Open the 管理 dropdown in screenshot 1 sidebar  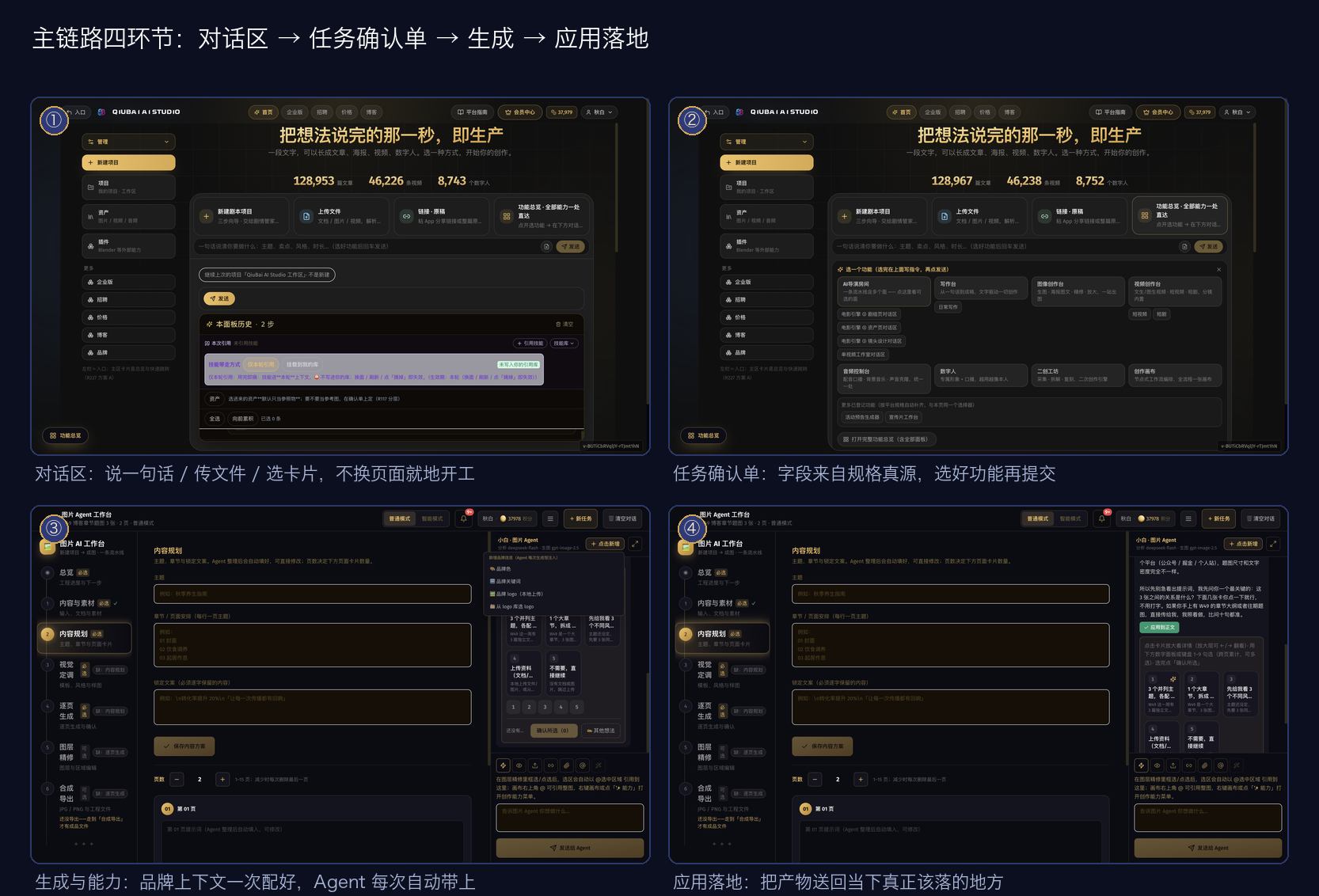(128, 142)
